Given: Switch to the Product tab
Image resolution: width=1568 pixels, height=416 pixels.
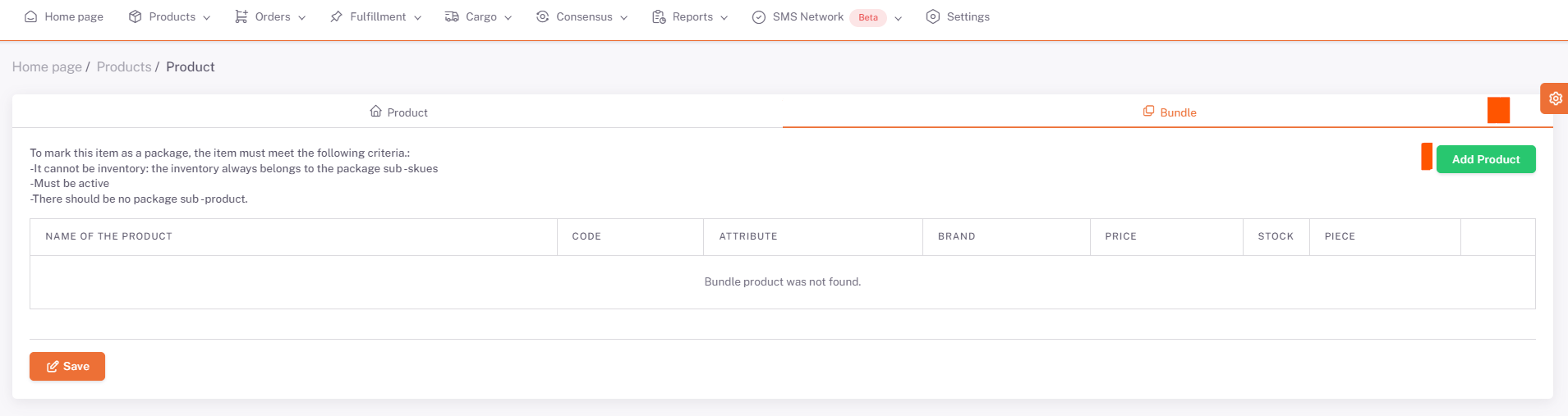Looking at the screenshot, I should tap(398, 112).
